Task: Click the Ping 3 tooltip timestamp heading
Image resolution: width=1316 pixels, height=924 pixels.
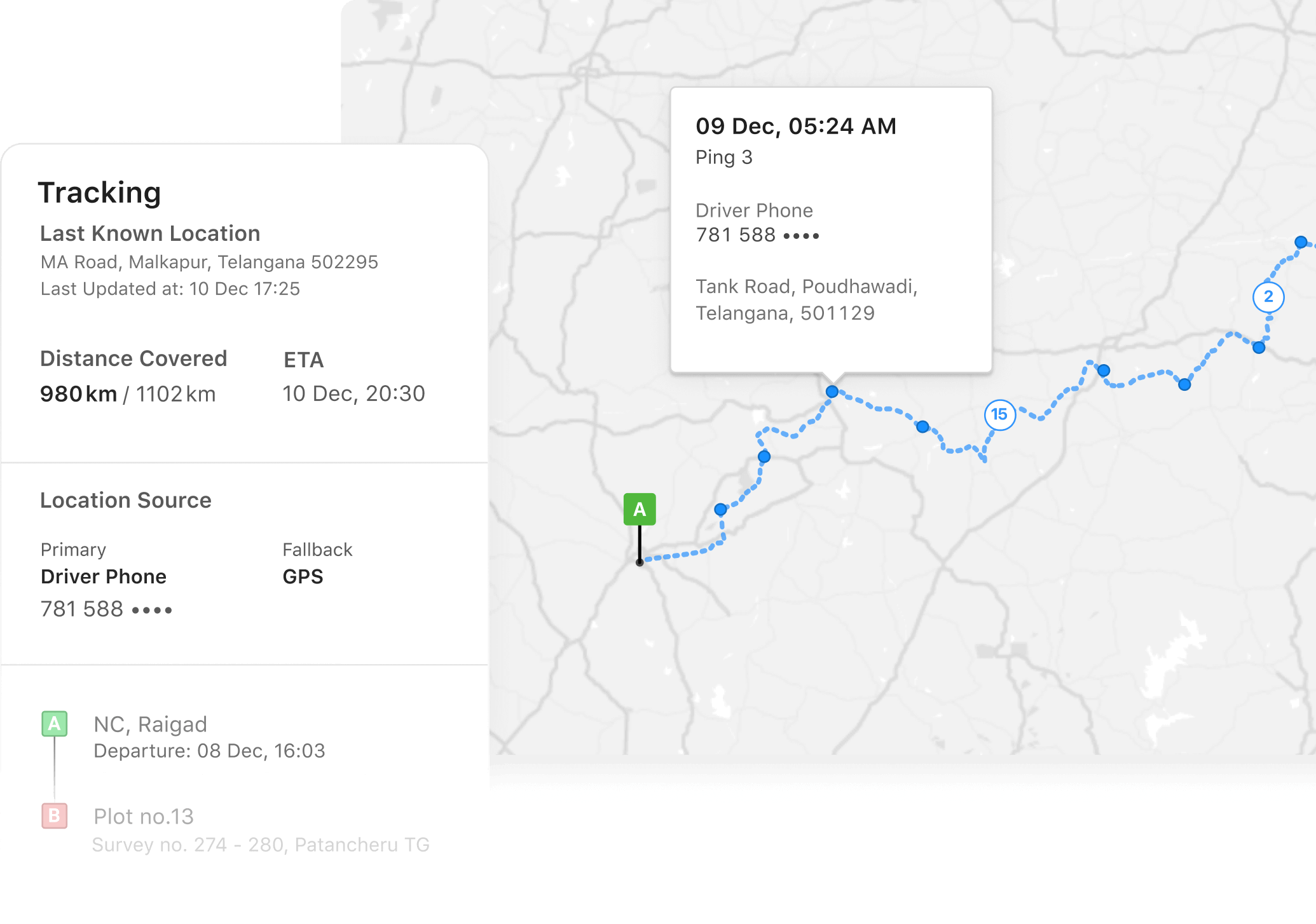Action: tap(796, 126)
